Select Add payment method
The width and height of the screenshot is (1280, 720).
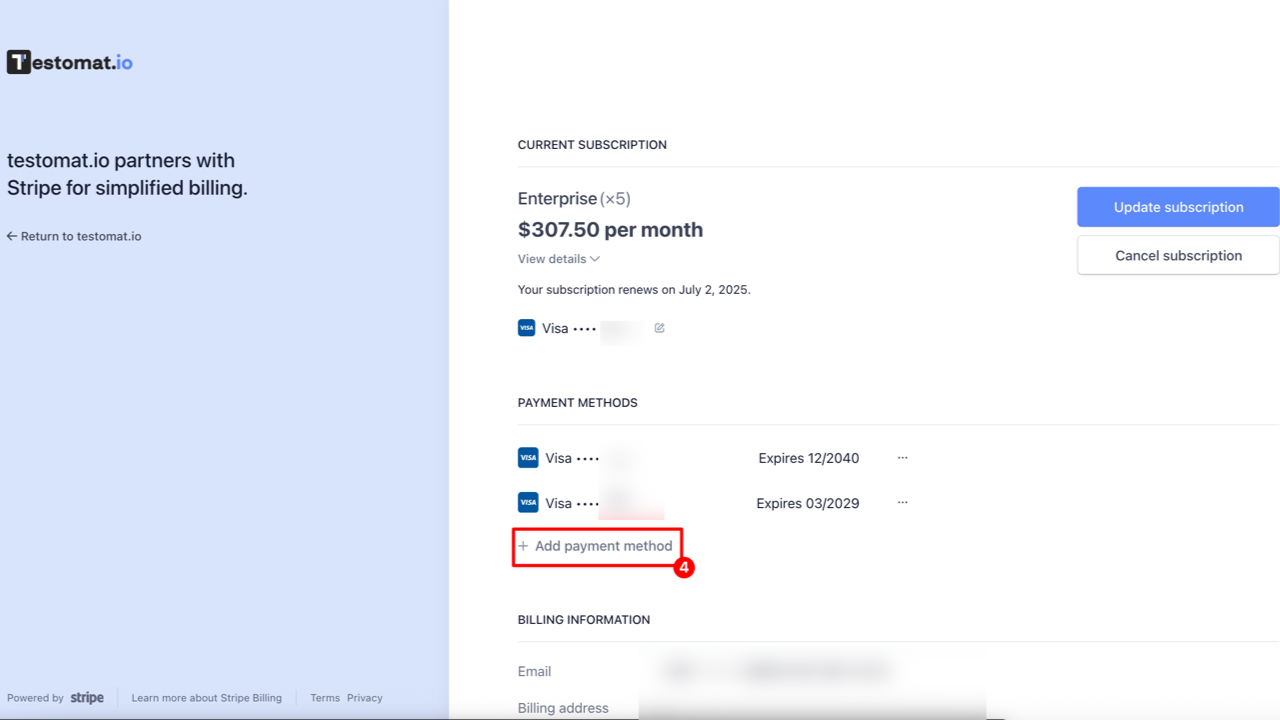[603, 546]
